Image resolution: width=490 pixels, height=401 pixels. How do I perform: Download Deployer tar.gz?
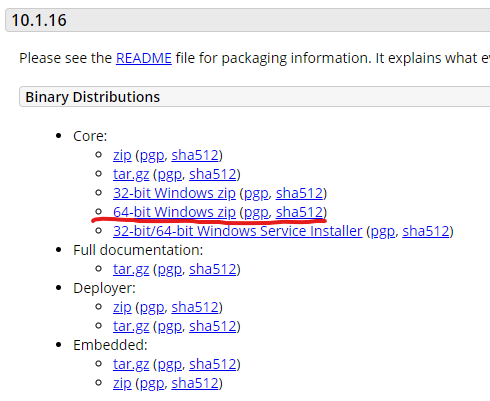(131, 327)
